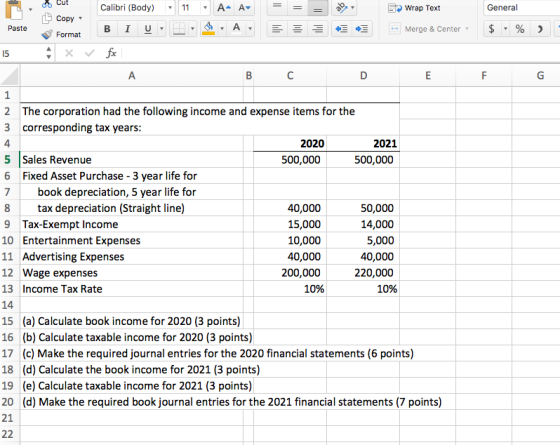Click the decrease indent icon
560x445 pixels.
point(341,29)
